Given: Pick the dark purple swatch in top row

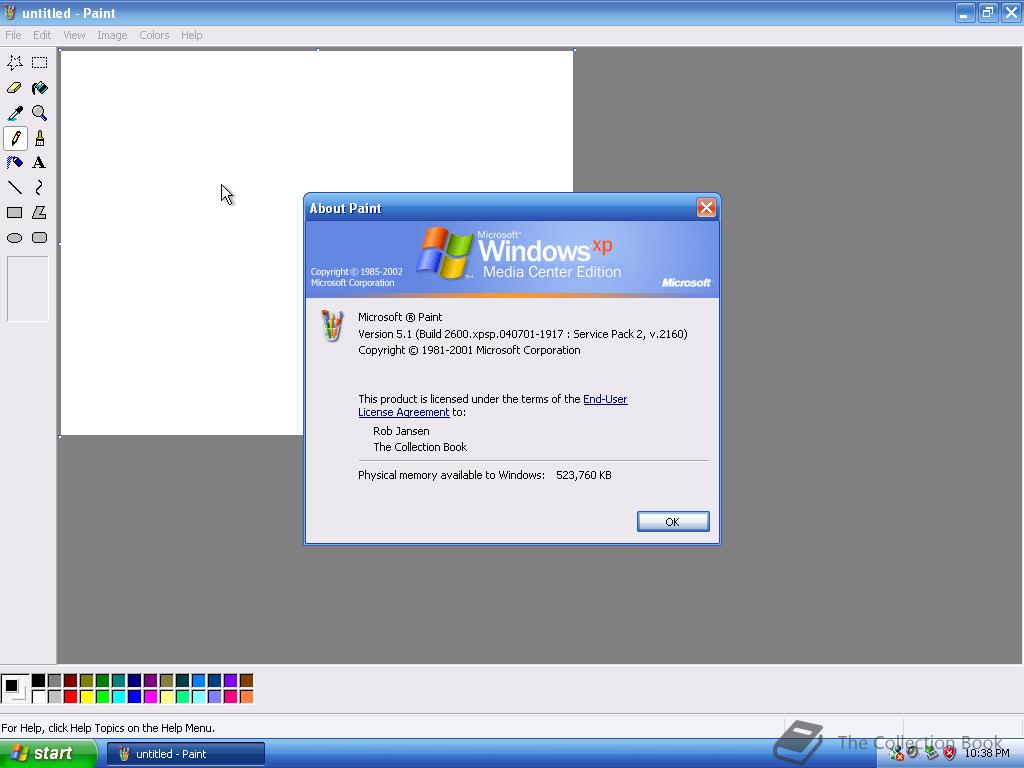Looking at the screenshot, I should click(150, 681).
